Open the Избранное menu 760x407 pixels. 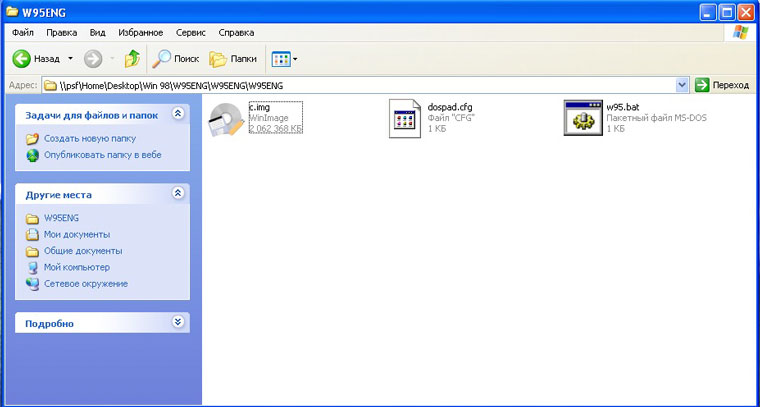point(141,33)
